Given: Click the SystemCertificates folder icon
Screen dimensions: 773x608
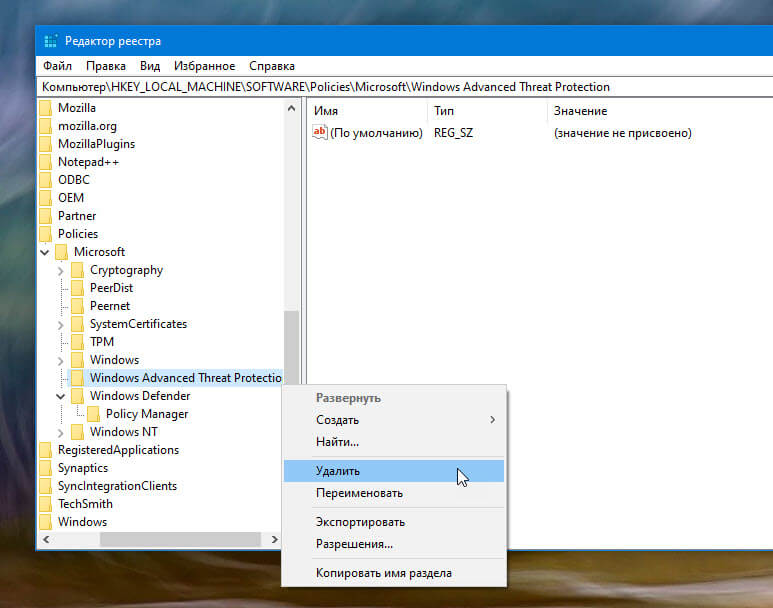Looking at the screenshot, I should point(77,324).
